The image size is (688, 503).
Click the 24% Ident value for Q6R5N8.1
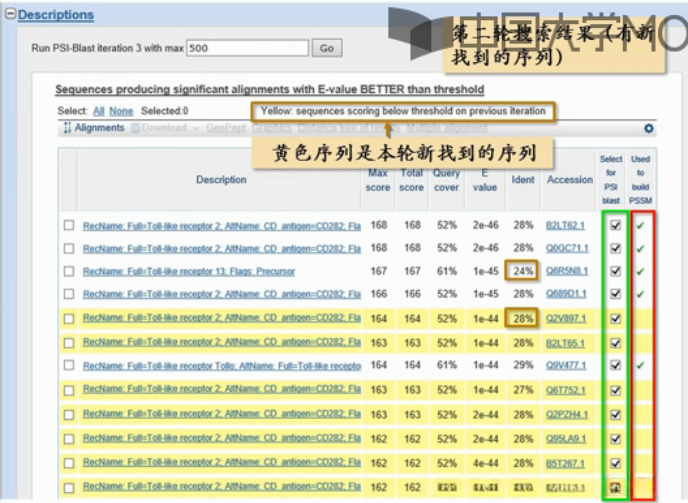pyautogui.click(x=523, y=271)
